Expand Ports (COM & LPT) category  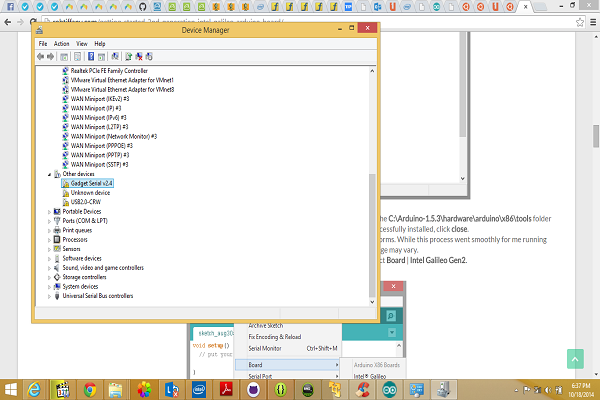coord(49,221)
